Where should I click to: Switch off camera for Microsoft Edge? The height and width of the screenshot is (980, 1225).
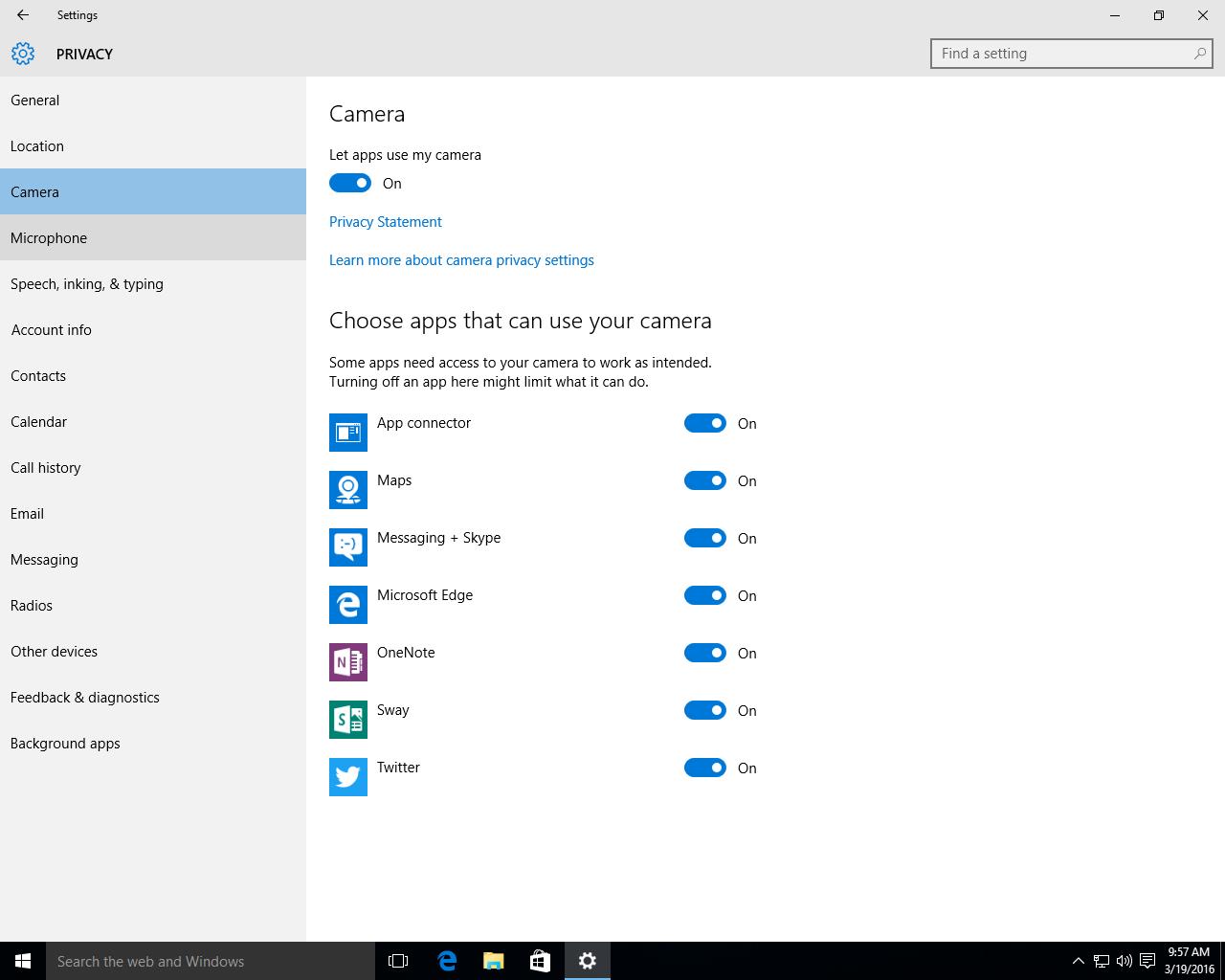(705, 595)
